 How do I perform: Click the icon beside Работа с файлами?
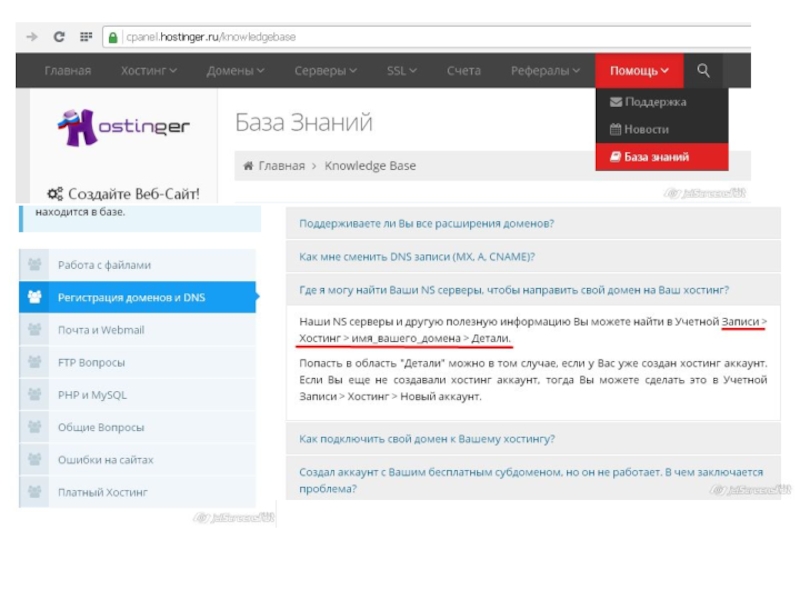click(x=35, y=265)
